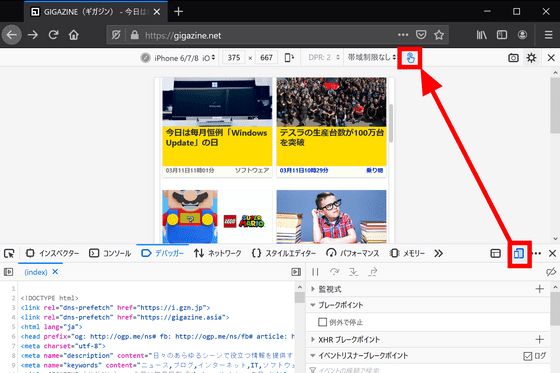Toggle responsive design mode button
Screen dimensions: 560x373
(519, 253)
